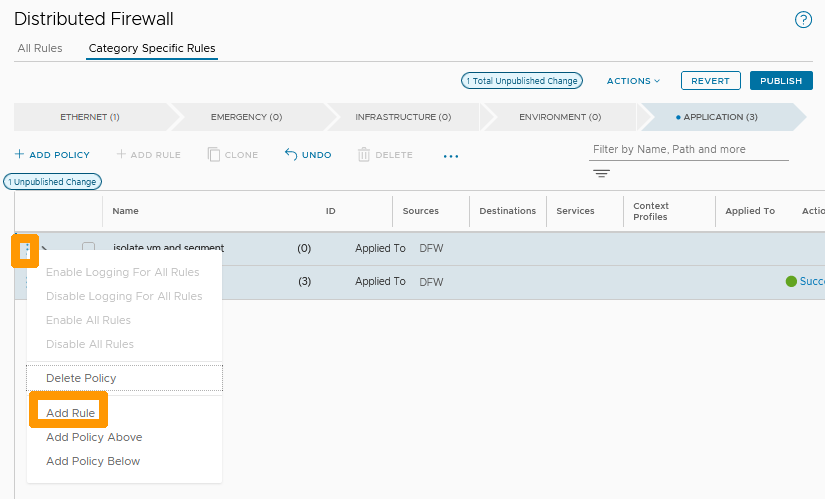Screen dimensions: 825x499
Task: Select checkbox for isolate vm and segment policy
Action: (x=89, y=248)
